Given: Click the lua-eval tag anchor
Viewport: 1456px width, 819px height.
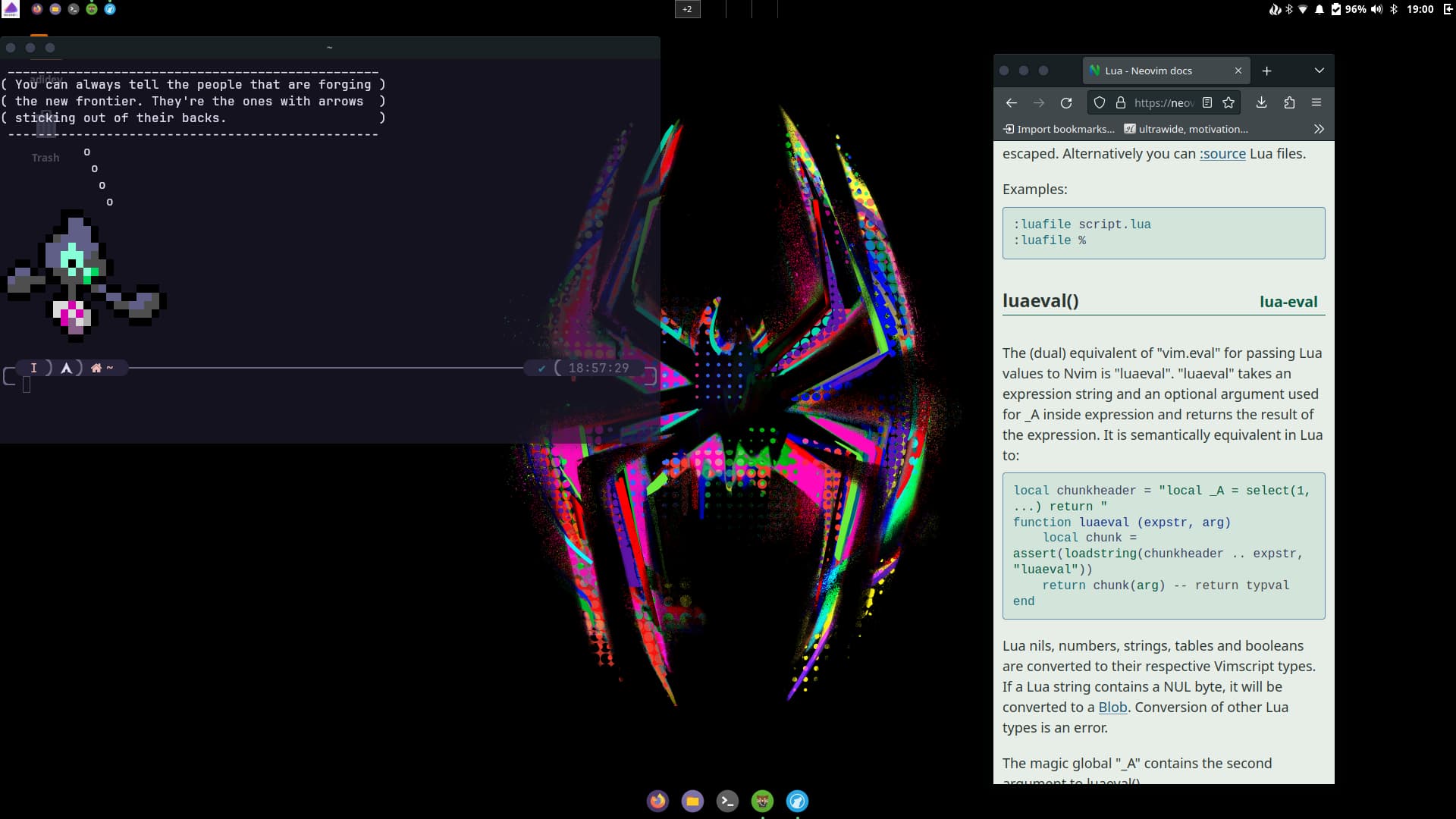Looking at the screenshot, I should (1288, 302).
